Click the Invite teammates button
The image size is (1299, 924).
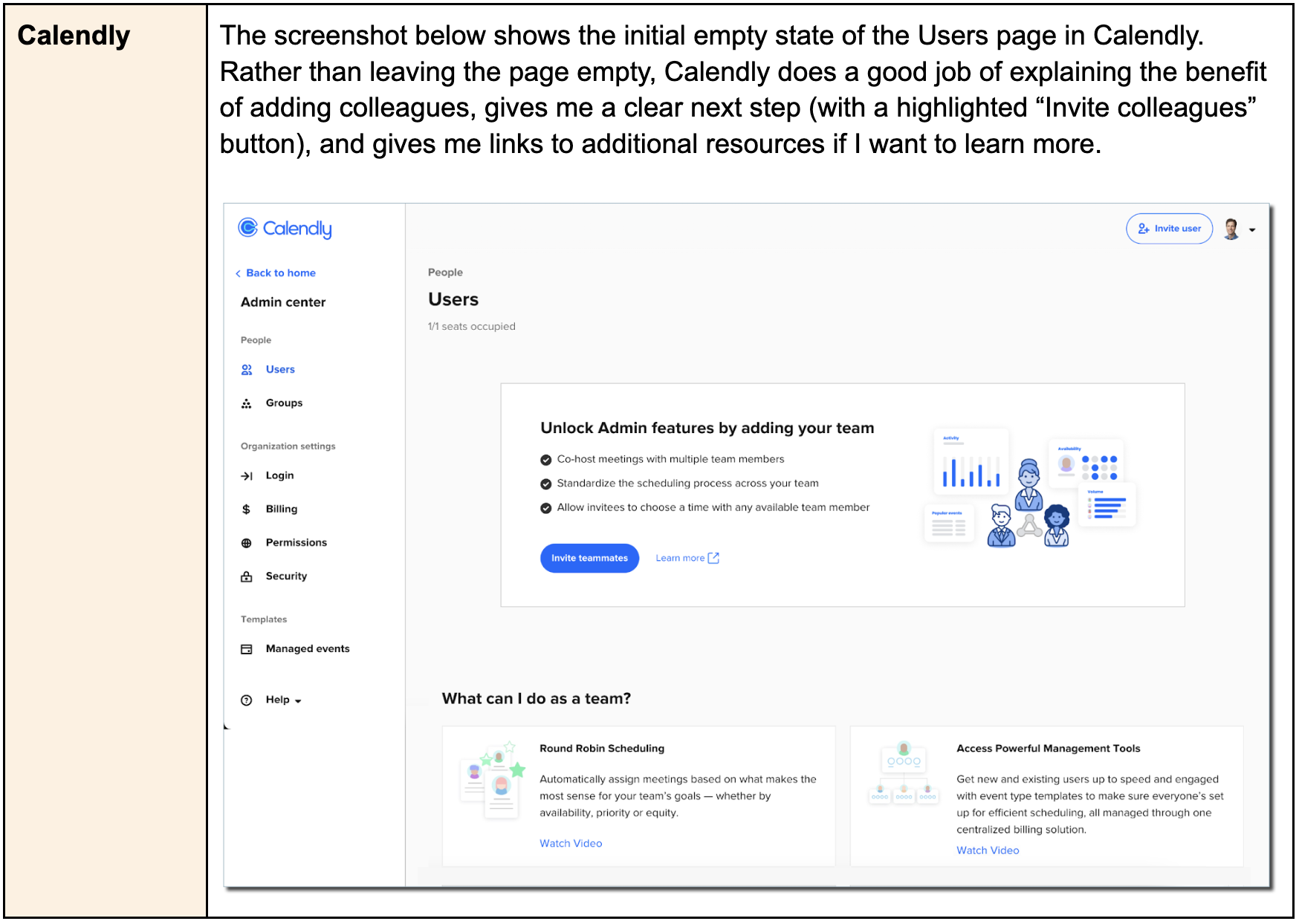[x=589, y=559]
